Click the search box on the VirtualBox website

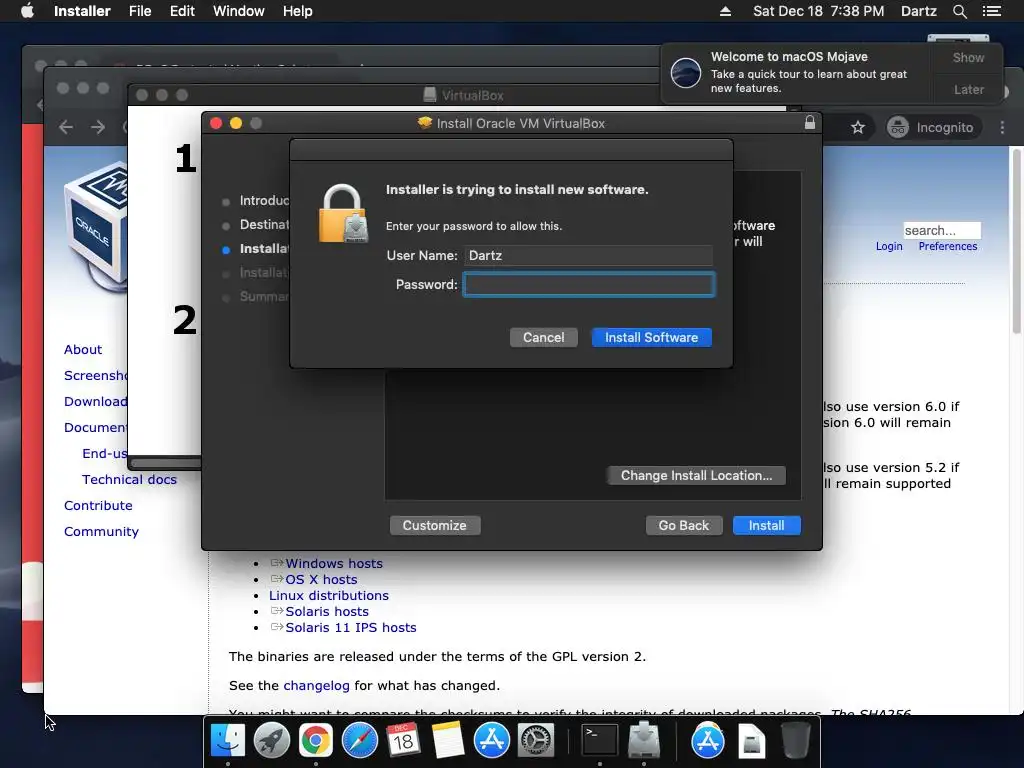(942, 231)
